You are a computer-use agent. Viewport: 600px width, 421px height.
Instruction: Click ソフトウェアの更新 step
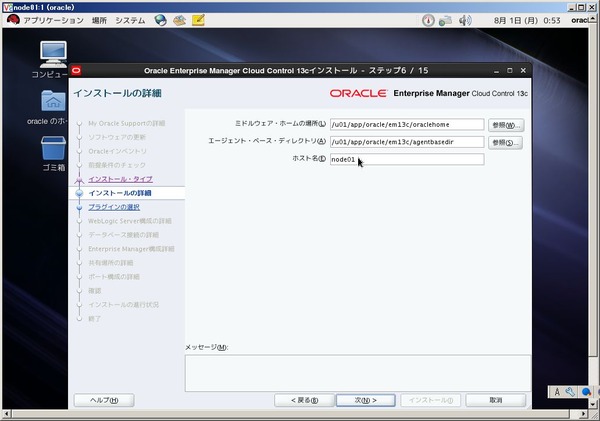tap(117, 137)
